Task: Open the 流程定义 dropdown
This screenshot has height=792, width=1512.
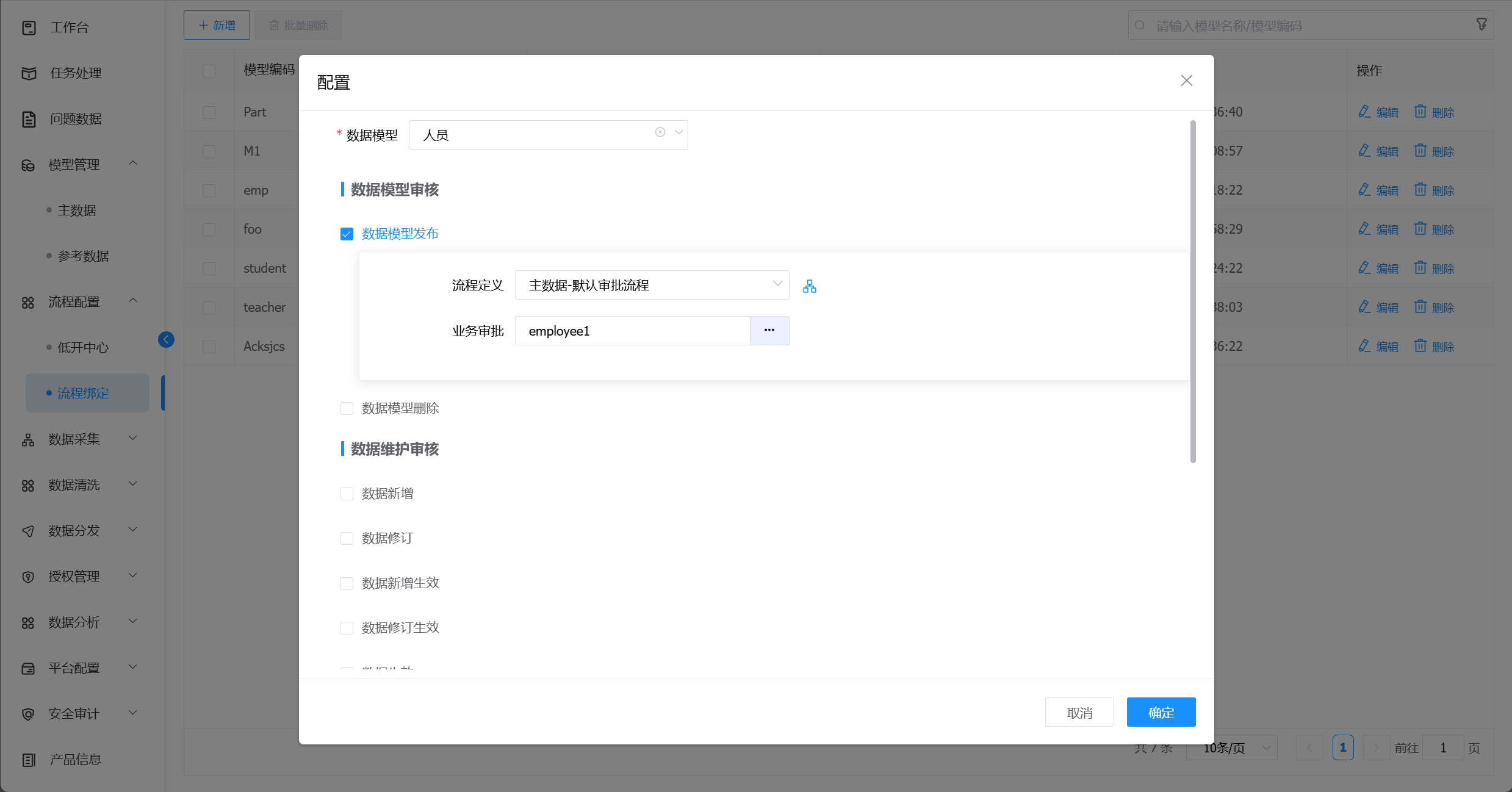Action: coord(651,286)
